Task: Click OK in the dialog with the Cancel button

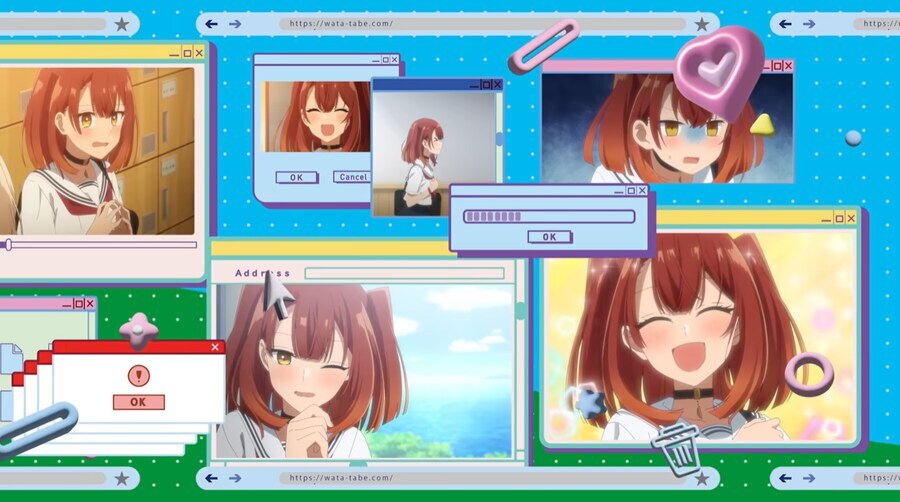Action: point(297,177)
